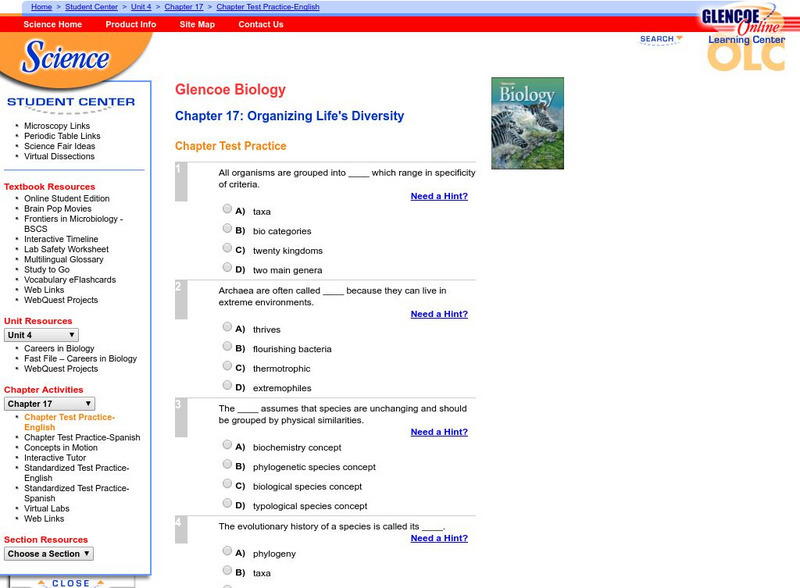
Task: Click the Student Center heading
Action: [71, 102]
